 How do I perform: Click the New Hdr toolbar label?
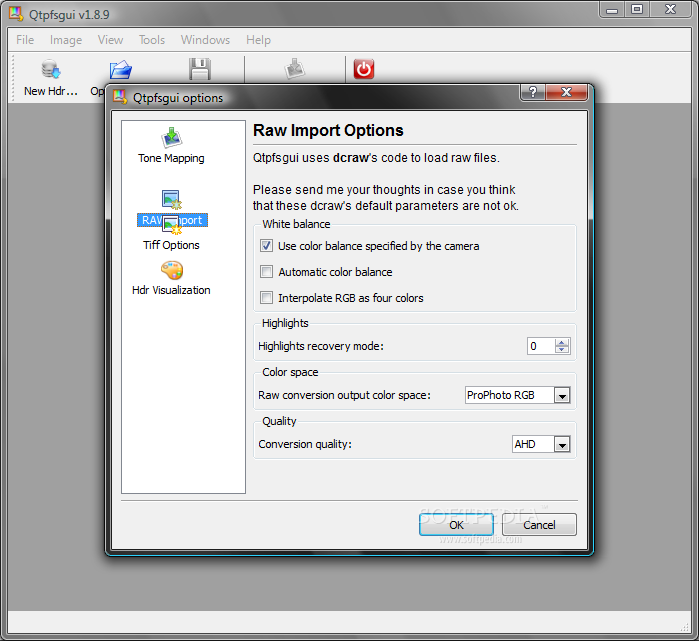pyautogui.click(x=51, y=91)
